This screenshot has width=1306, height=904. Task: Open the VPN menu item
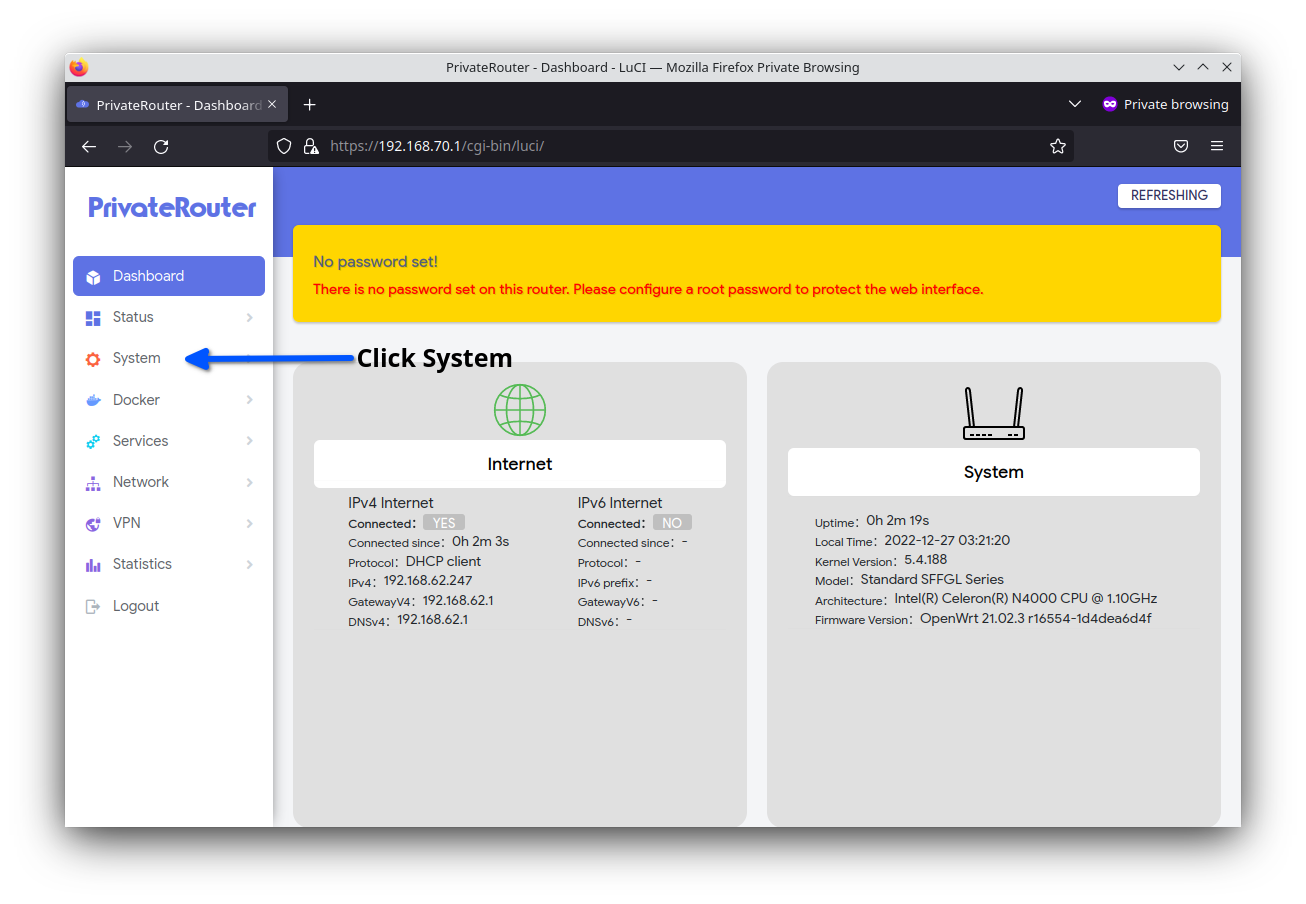coord(169,523)
